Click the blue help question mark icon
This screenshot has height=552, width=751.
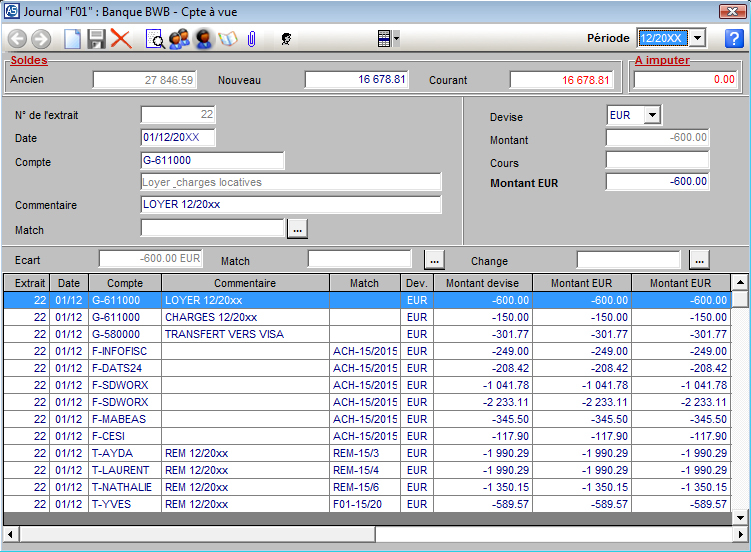[x=734, y=39]
